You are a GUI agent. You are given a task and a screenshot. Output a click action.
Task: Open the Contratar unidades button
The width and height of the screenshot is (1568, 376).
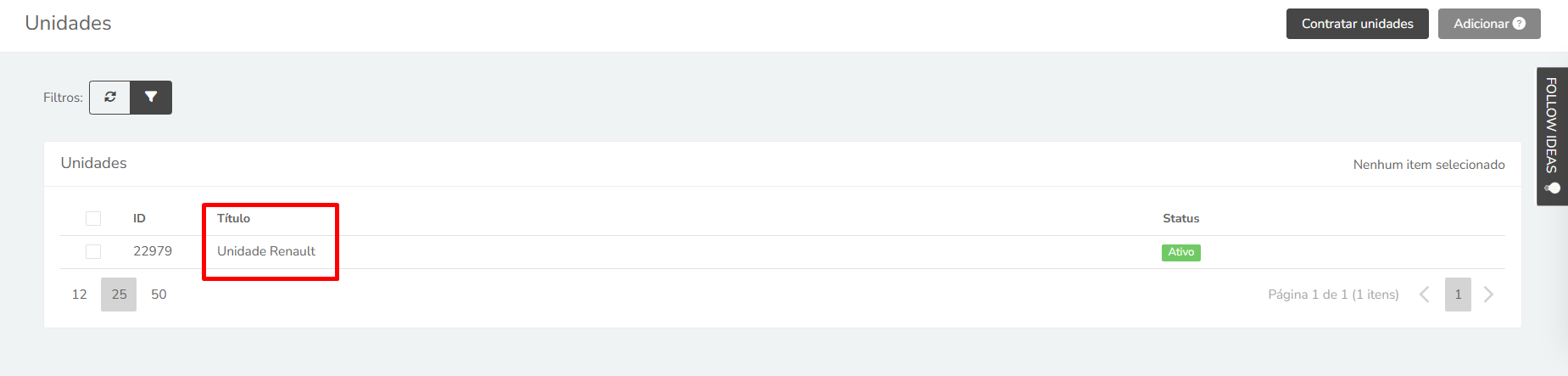tap(1357, 24)
